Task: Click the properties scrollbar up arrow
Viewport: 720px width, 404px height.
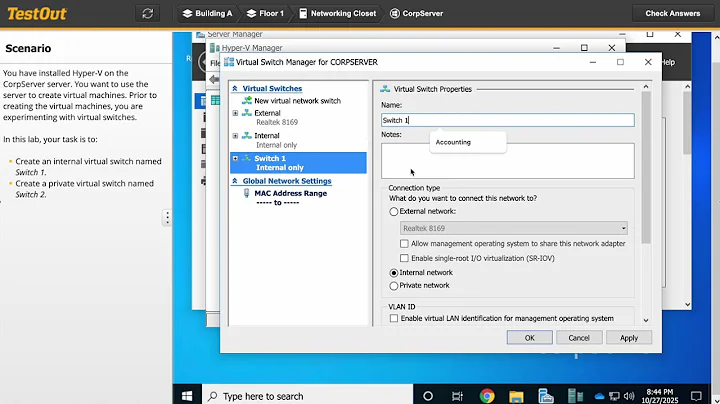Action: tap(646, 87)
